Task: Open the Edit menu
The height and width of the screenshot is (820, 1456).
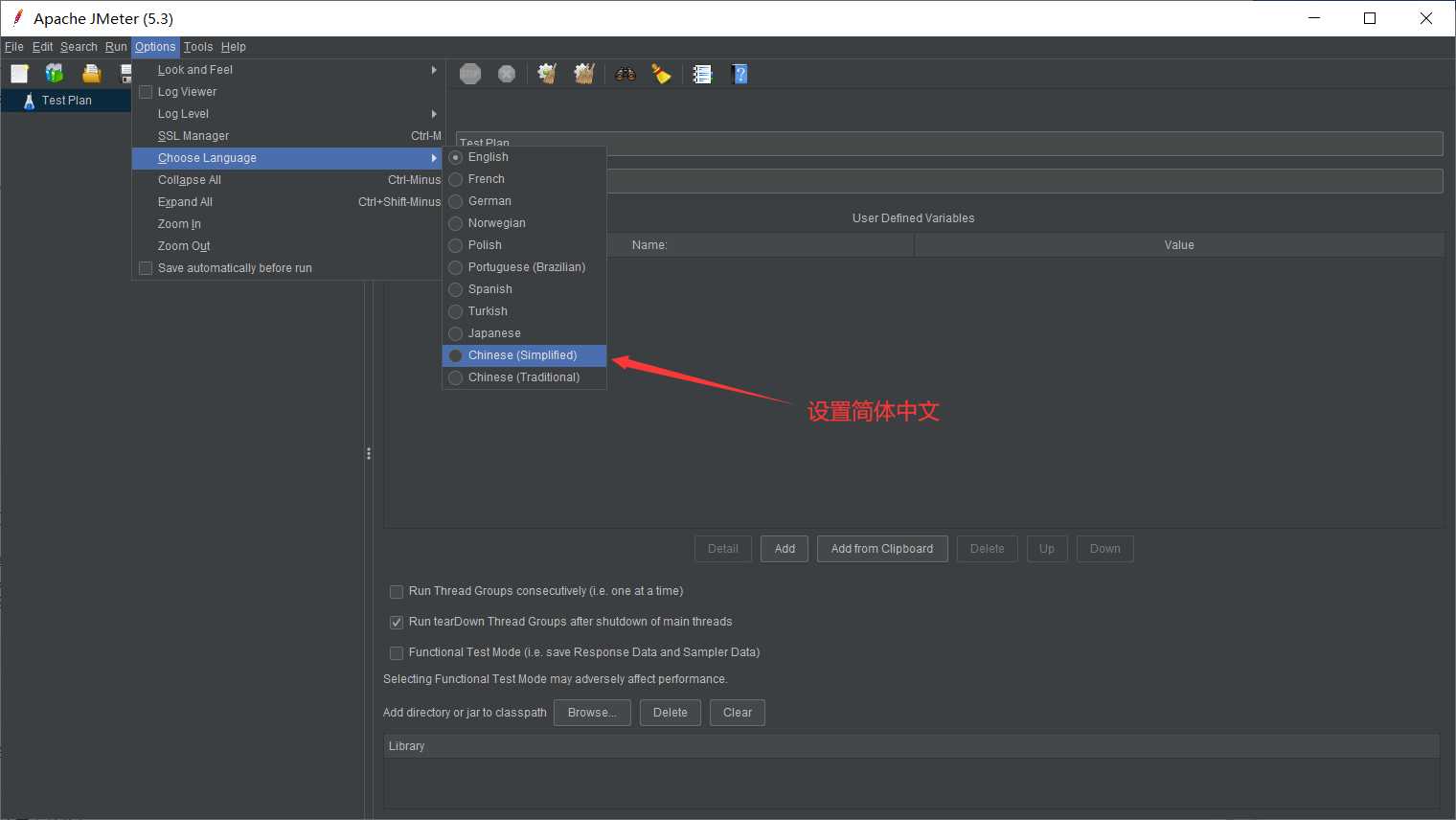Action: [43, 47]
